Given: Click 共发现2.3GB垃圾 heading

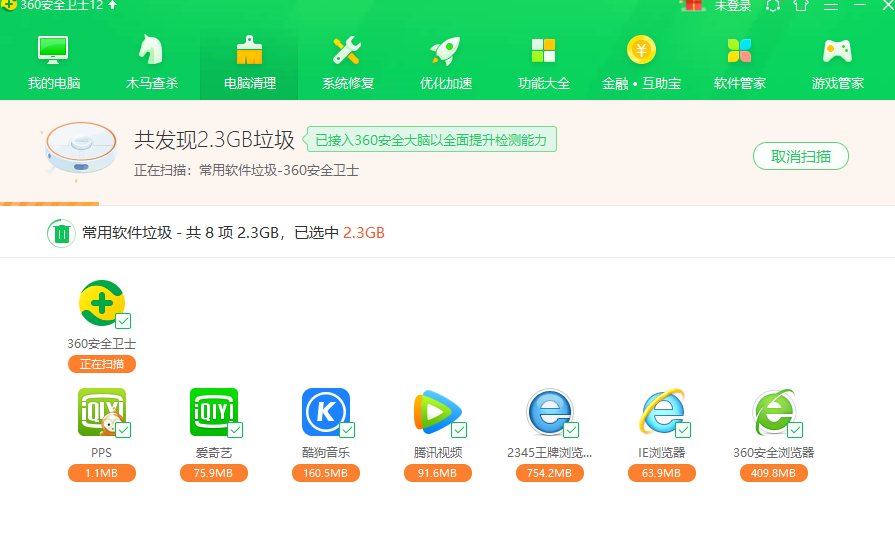Looking at the screenshot, I should 214,140.
